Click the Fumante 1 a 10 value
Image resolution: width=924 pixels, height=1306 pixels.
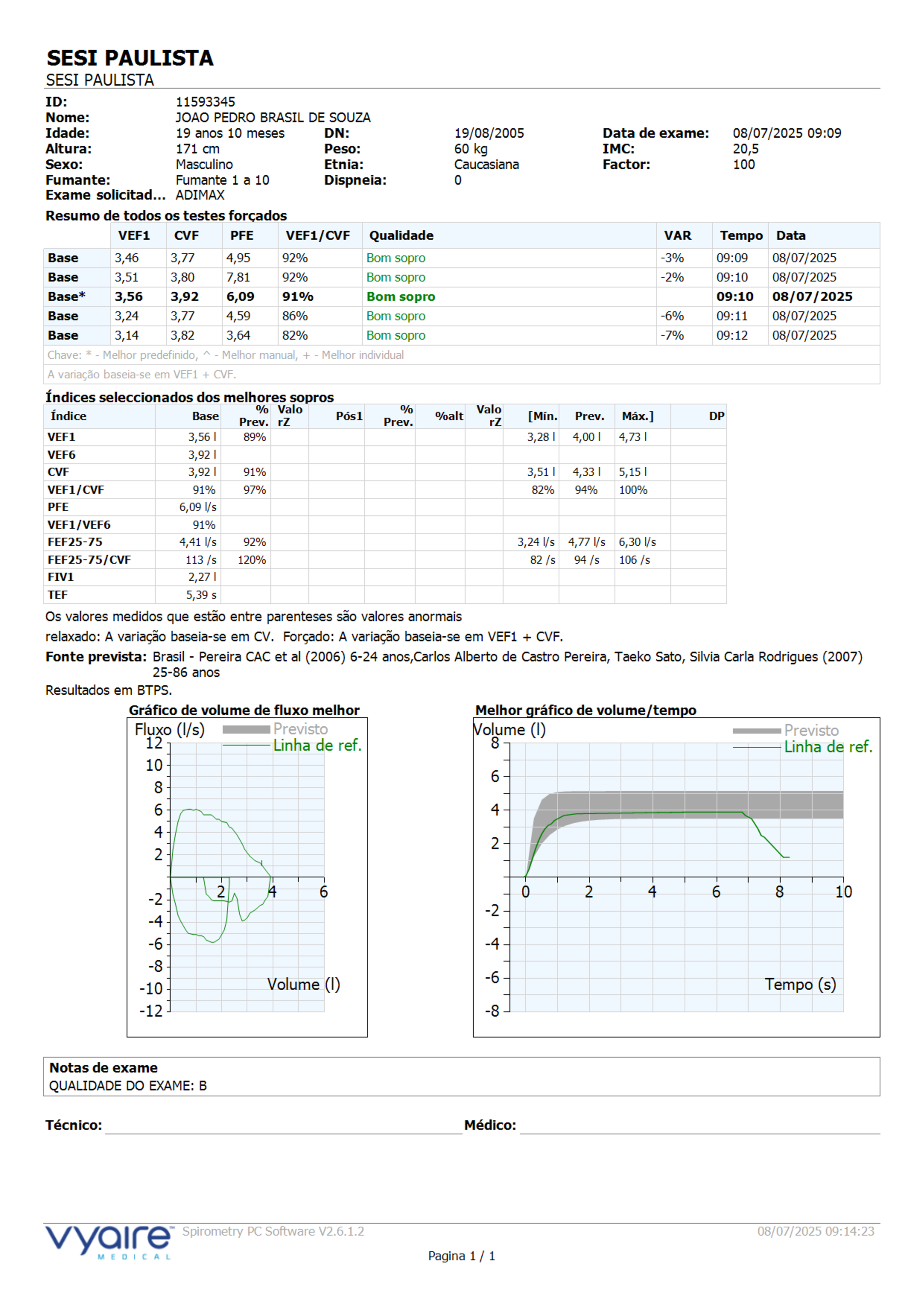(x=222, y=180)
